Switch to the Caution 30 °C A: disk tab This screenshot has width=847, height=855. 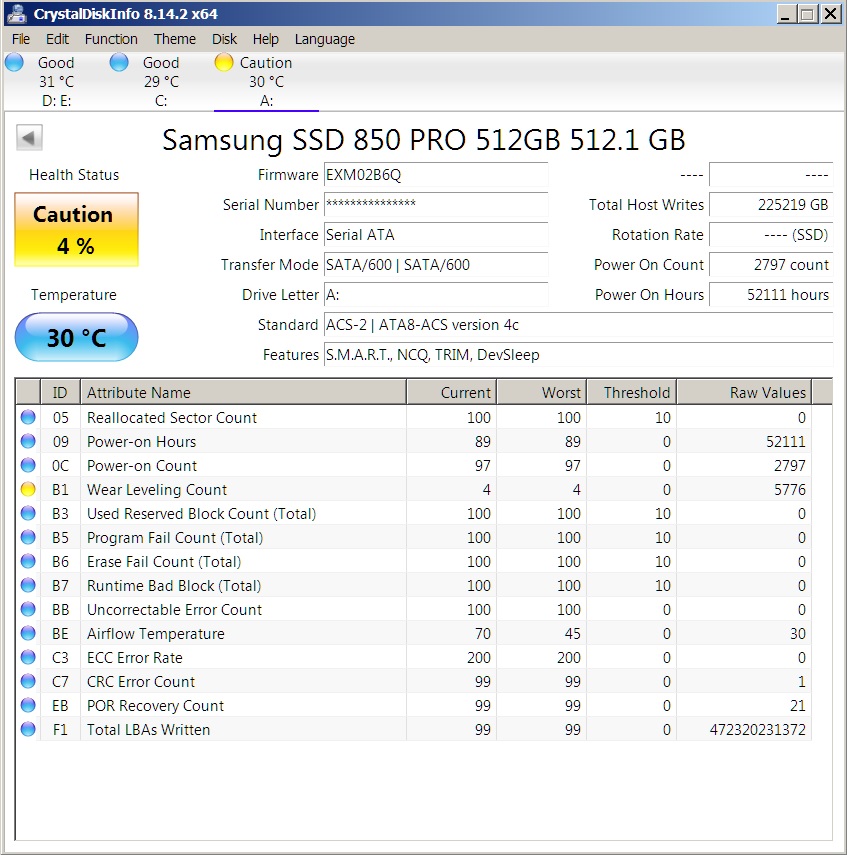point(266,81)
